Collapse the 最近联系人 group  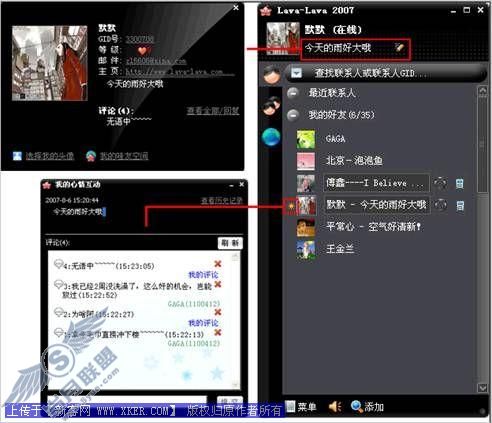pos(293,93)
